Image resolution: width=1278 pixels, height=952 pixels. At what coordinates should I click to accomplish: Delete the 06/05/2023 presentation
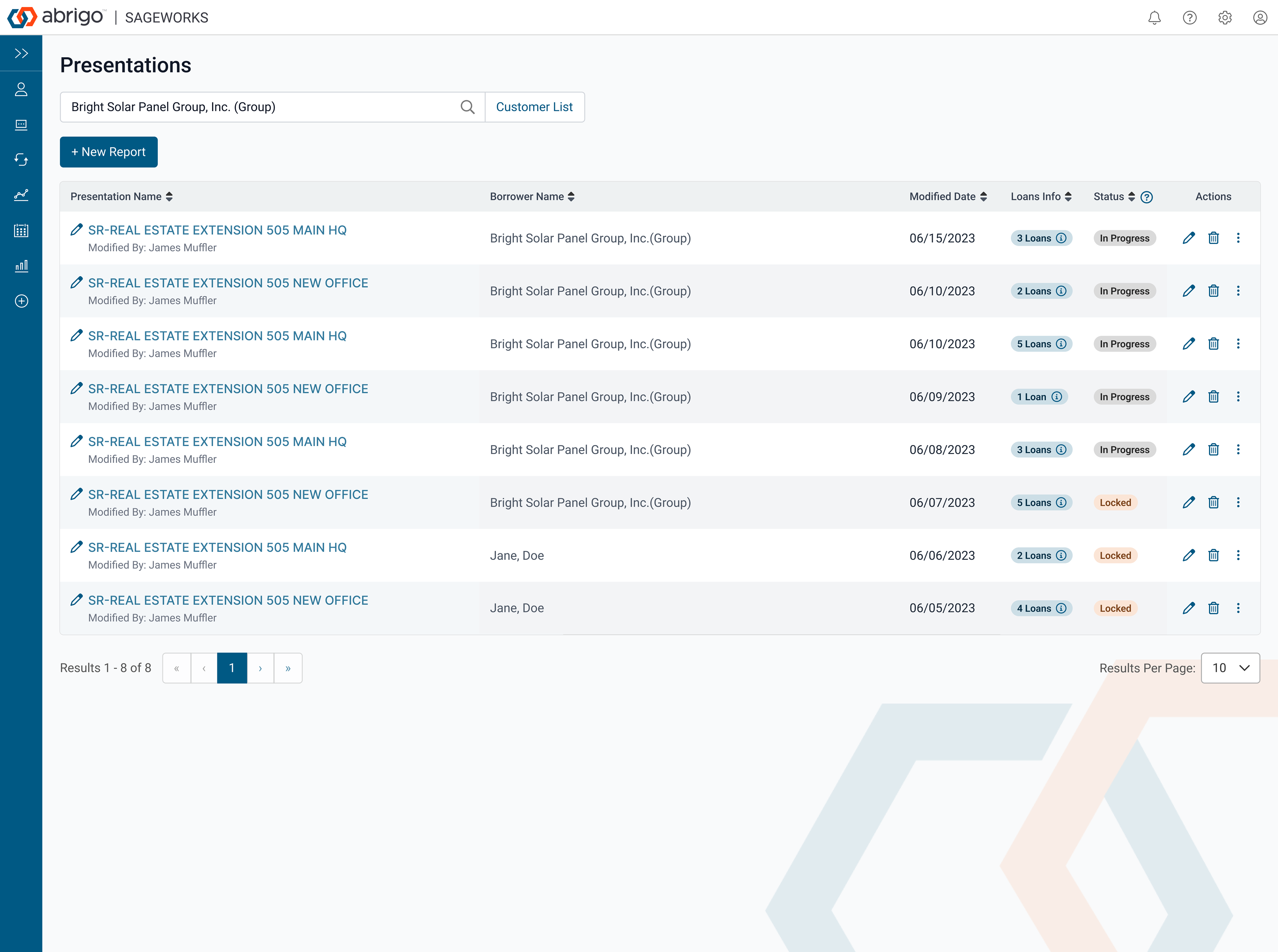pyautogui.click(x=1213, y=608)
